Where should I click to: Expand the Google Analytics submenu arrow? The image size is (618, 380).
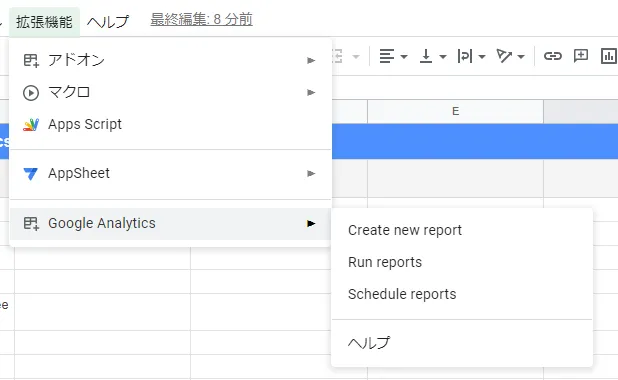click(311, 224)
